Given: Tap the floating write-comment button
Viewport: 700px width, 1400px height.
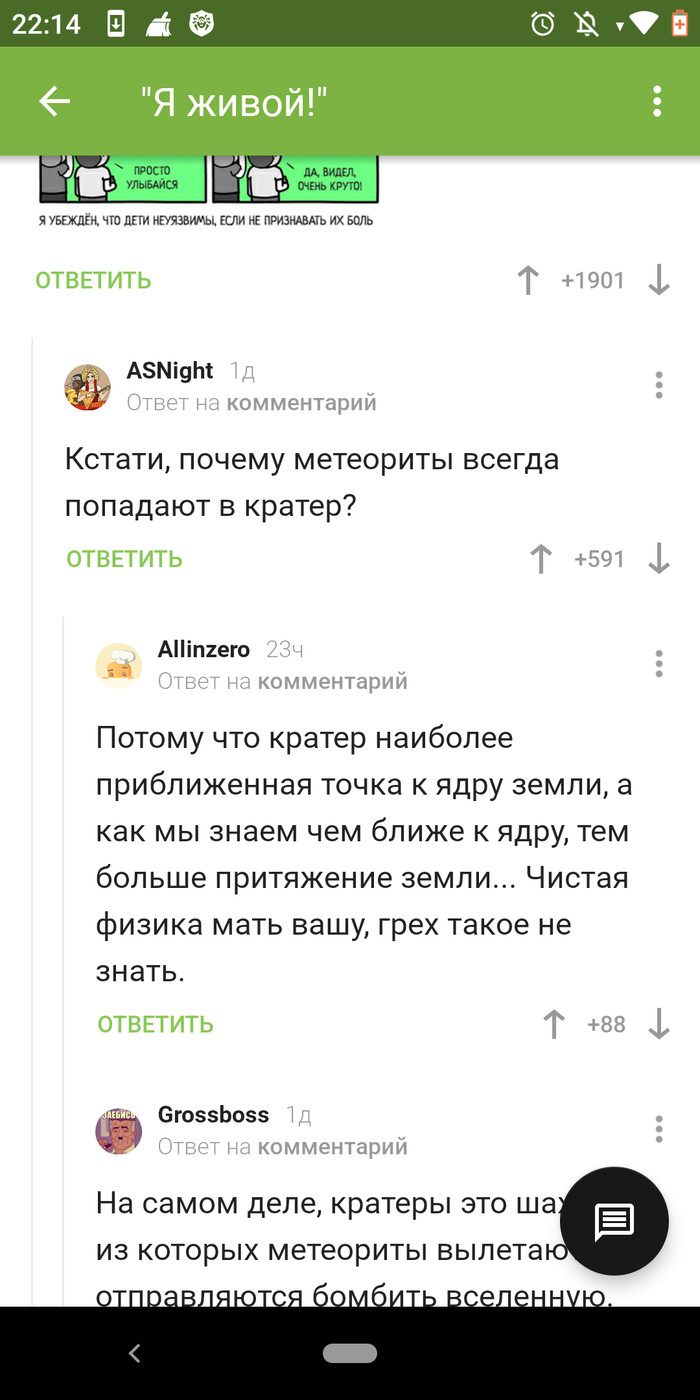Looking at the screenshot, I should click(x=613, y=1221).
